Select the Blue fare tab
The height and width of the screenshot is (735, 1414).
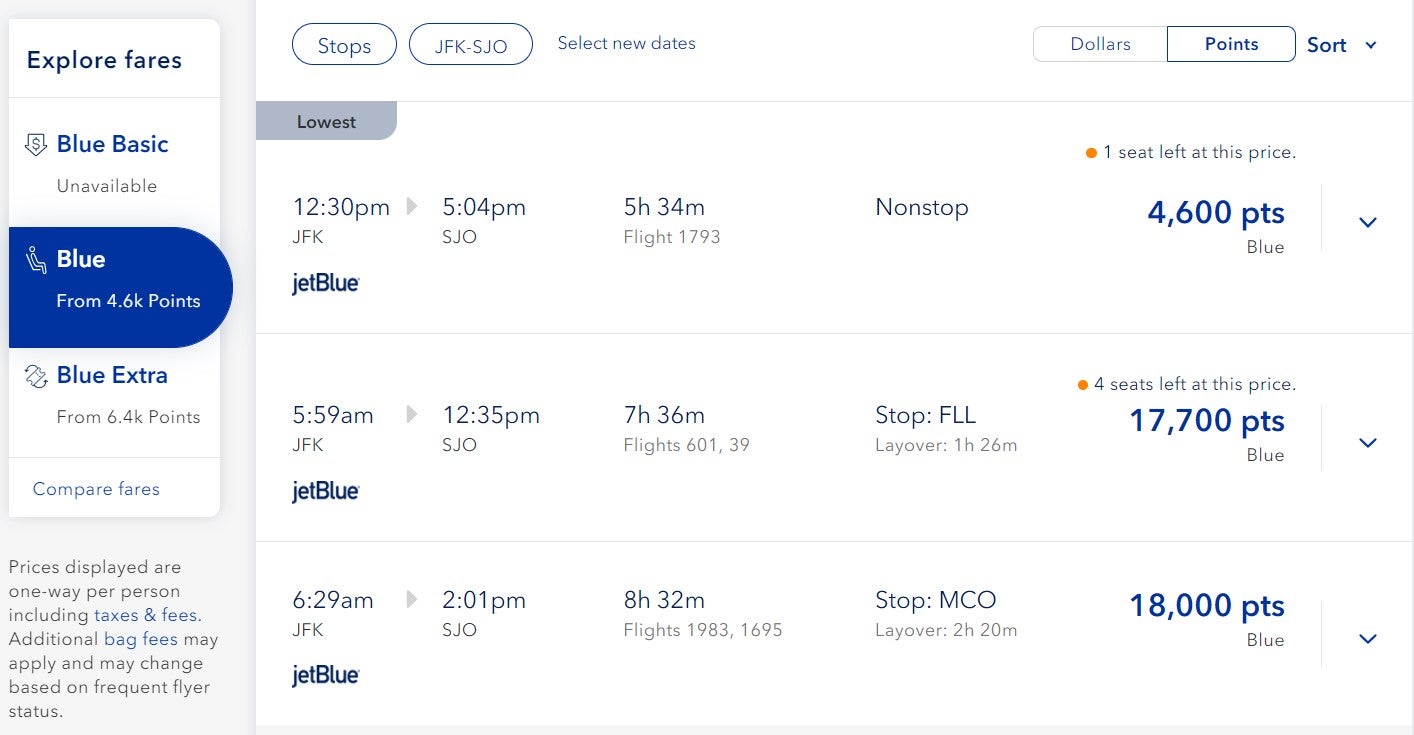[120, 287]
